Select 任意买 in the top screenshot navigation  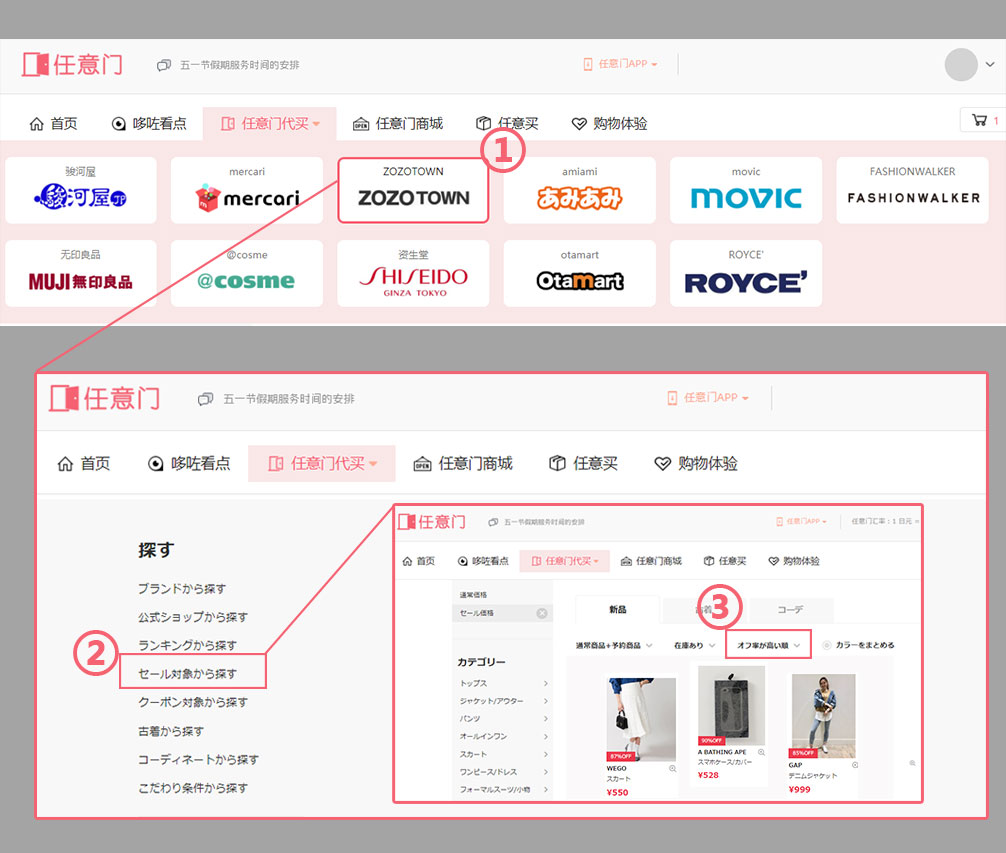click(507, 124)
